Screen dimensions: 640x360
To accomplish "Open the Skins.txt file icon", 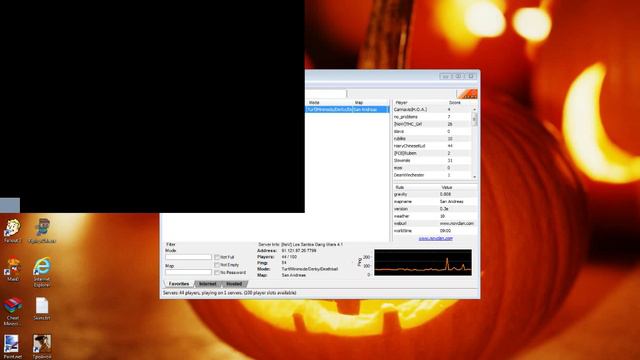I will click(x=42, y=309).
